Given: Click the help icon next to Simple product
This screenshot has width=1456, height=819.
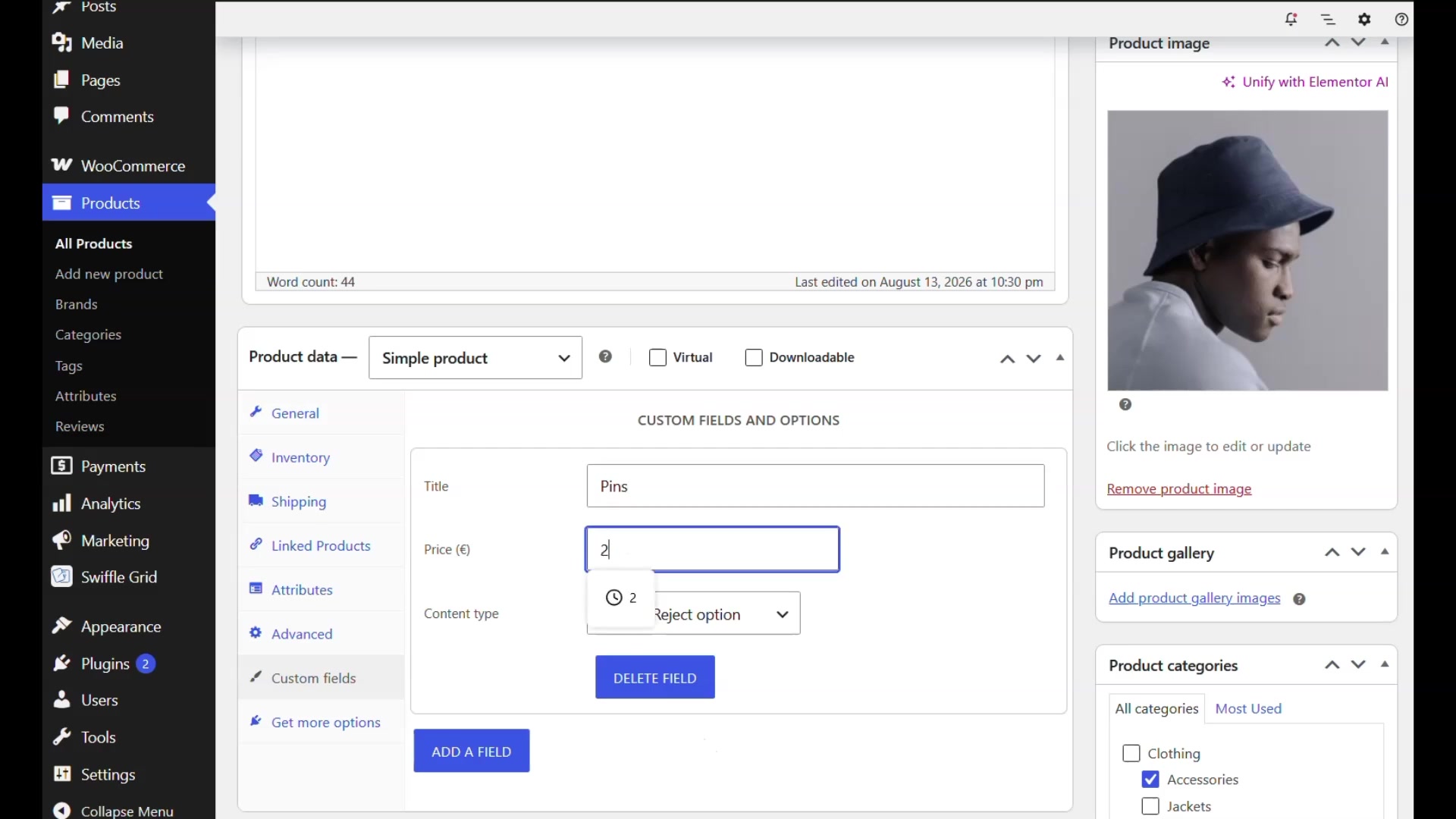Looking at the screenshot, I should pos(605,356).
